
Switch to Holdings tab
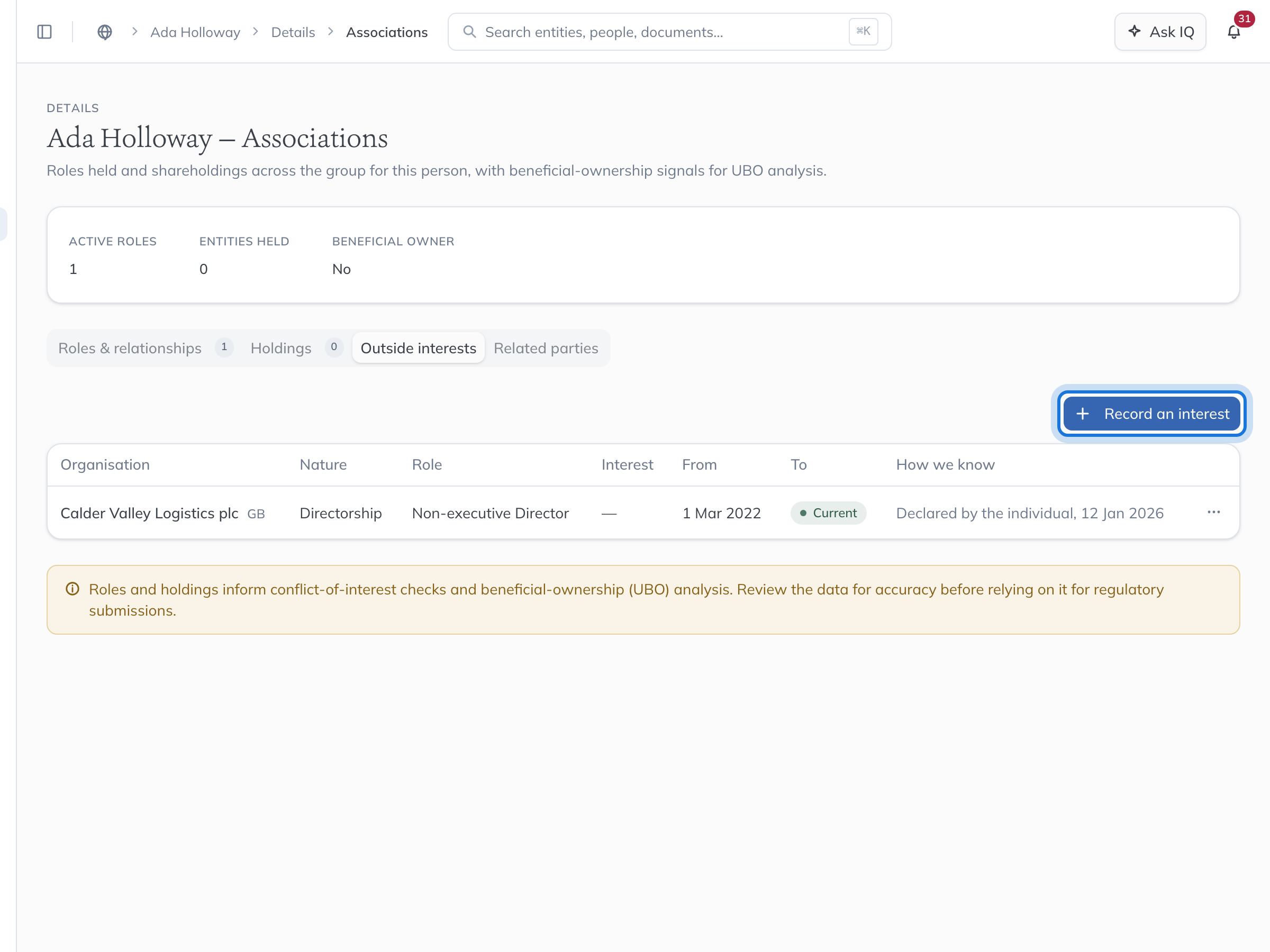[x=296, y=349]
